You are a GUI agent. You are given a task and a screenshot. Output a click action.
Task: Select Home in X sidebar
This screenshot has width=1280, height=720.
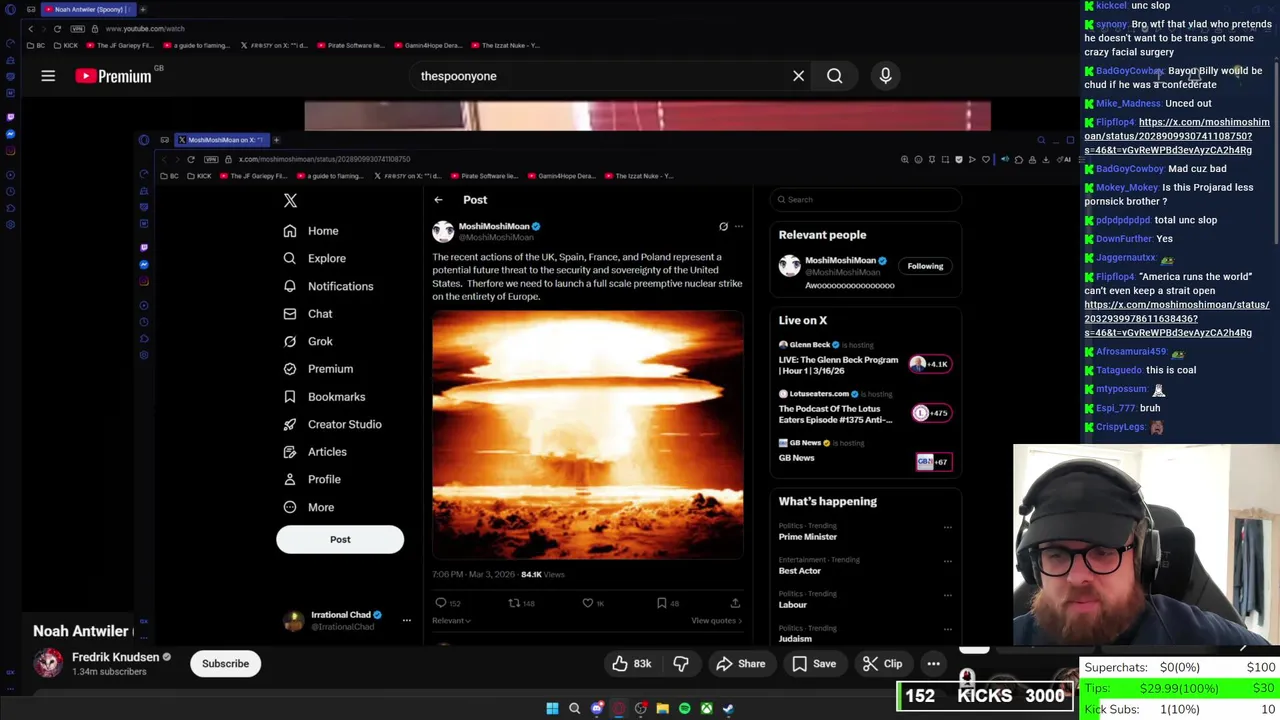tap(311, 231)
